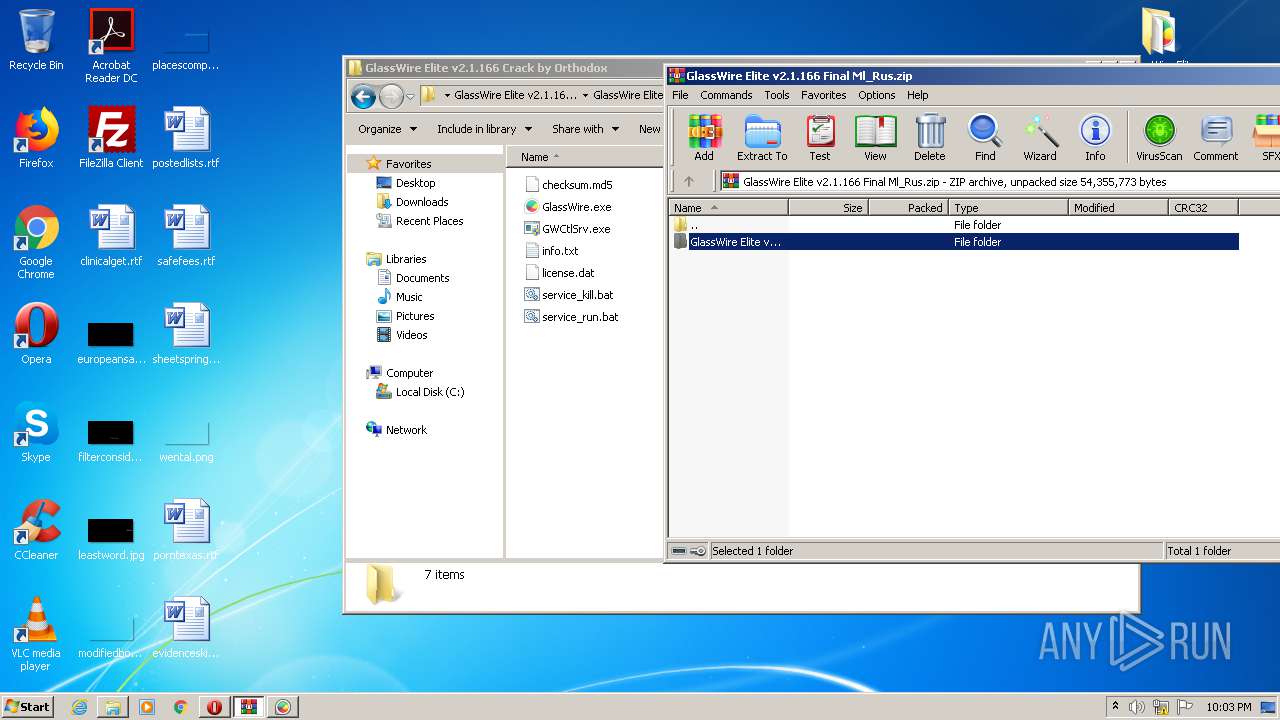The image size is (1280, 720).
Task: Sort WinRAR list by Name column
Action: [x=729, y=208]
